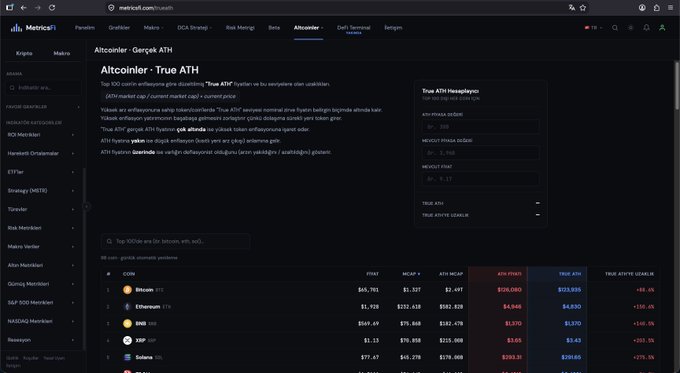680x373 pixels.
Task: Open the browser account profile icon
Action: 642,8
